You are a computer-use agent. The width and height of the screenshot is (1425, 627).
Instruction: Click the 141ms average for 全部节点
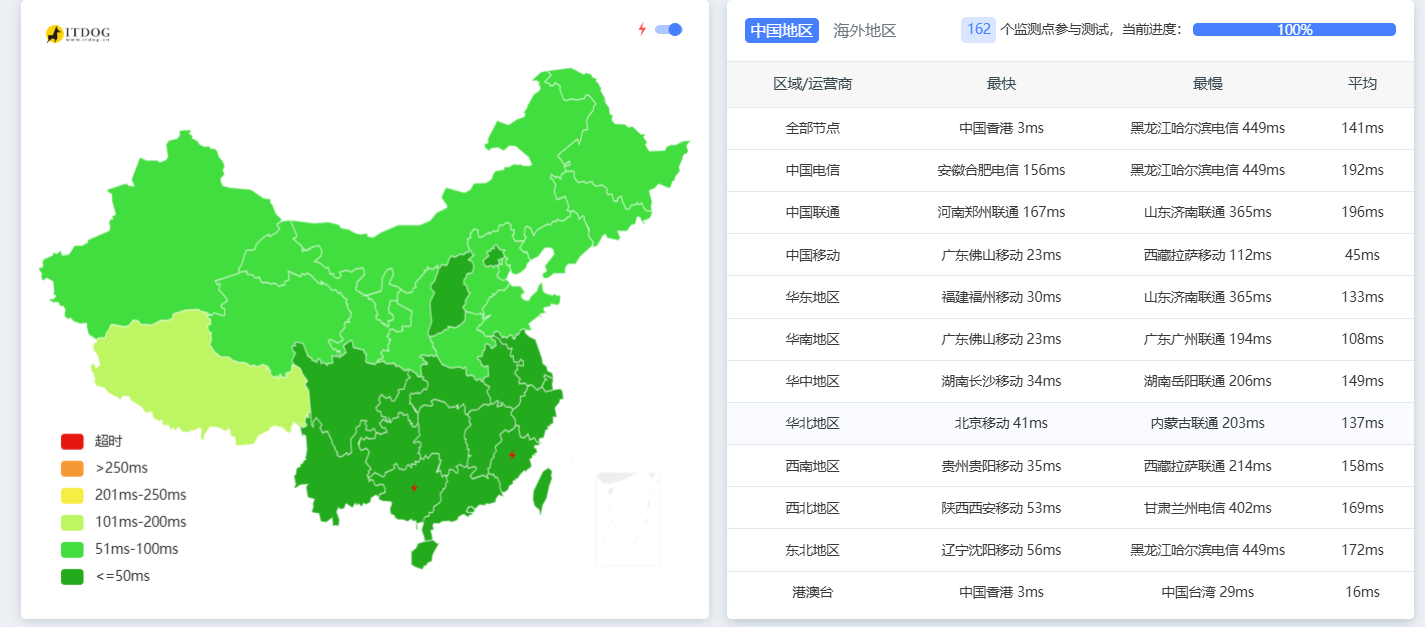tap(1362, 128)
